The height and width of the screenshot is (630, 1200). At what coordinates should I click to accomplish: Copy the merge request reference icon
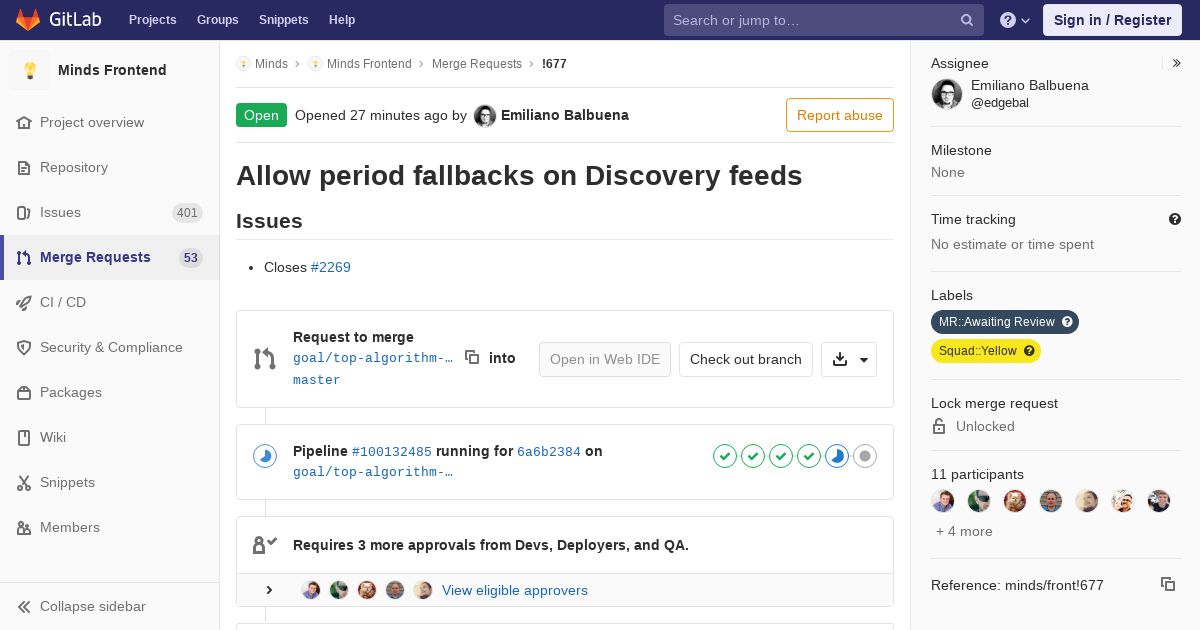[x=1167, y=584]
